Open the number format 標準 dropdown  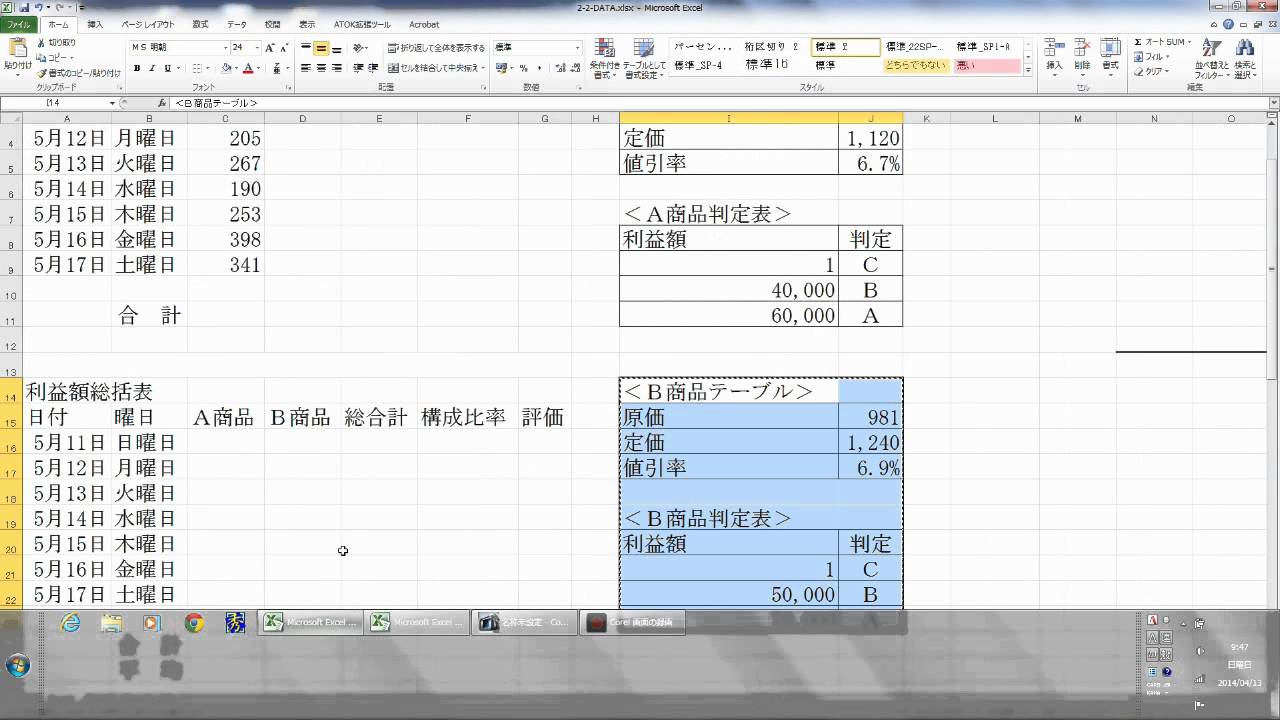coord(577,47)
